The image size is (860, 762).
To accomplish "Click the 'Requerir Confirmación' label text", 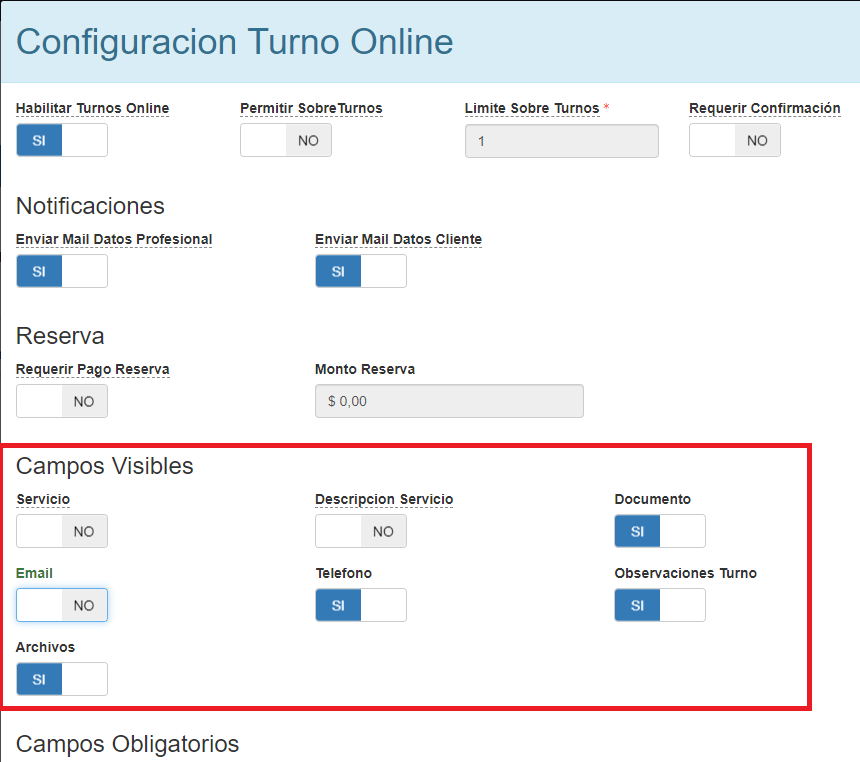I will (764, 108).
